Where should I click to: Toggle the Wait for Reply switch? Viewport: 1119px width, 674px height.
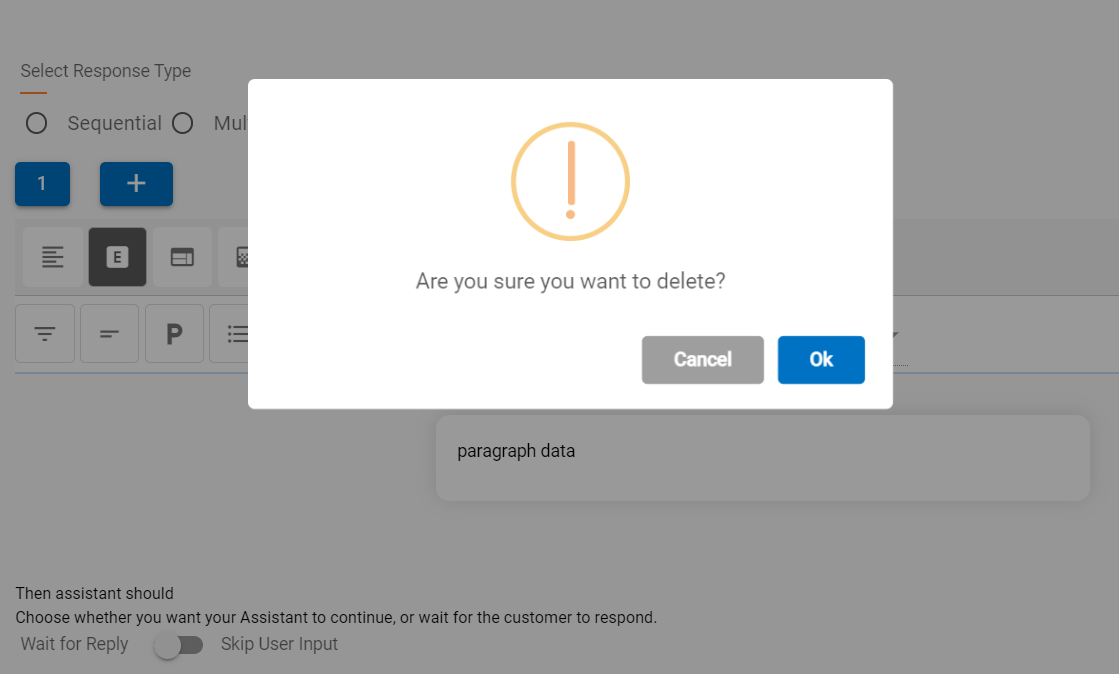point(178,645)
